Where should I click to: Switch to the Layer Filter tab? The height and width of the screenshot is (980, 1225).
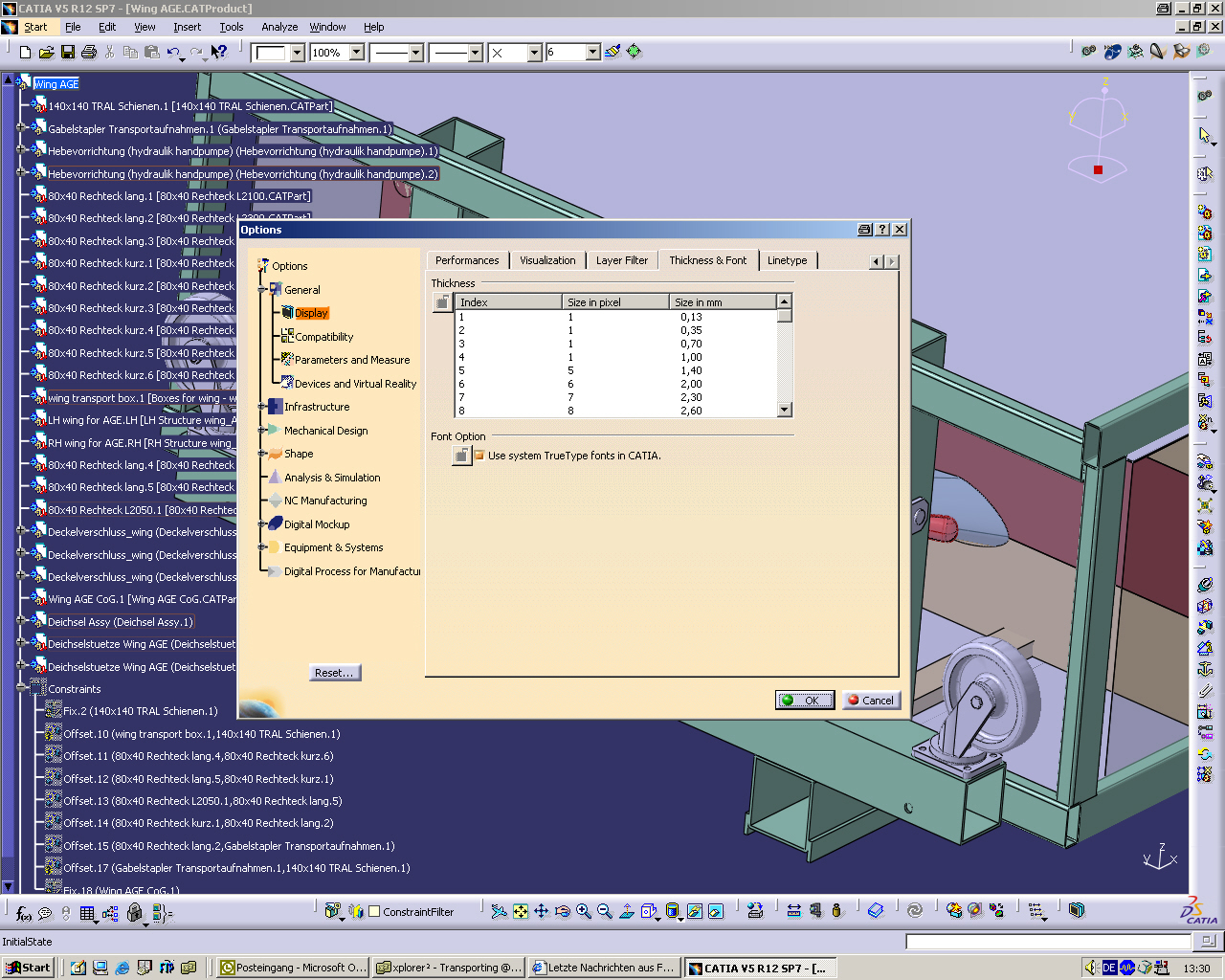[x=622, y=260]
